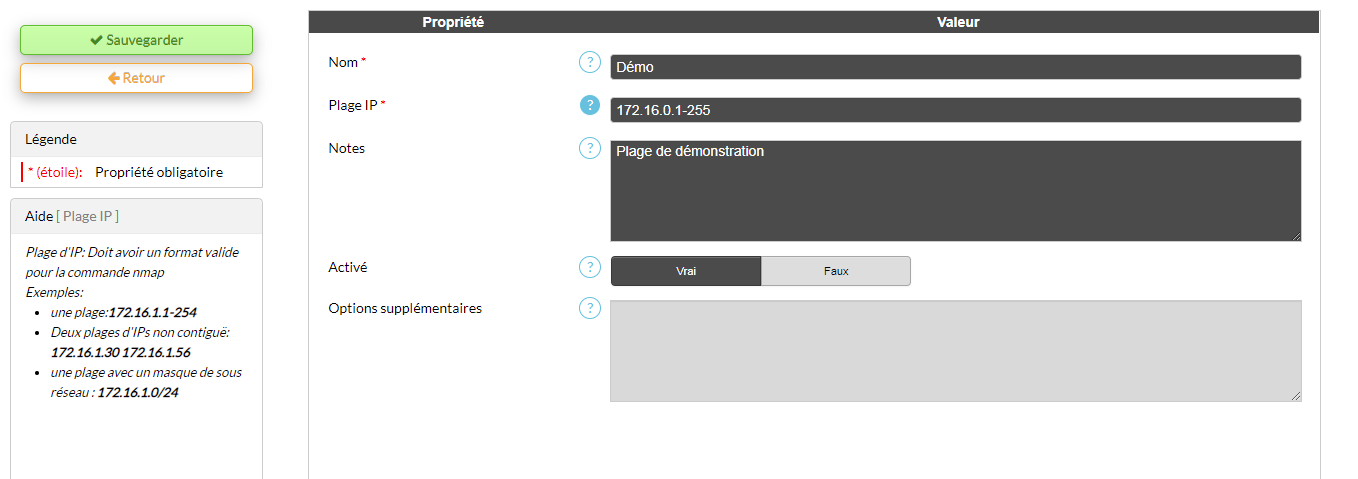Set Activé to Vrai
This screenshot has width=1358, height=479.
686,271
